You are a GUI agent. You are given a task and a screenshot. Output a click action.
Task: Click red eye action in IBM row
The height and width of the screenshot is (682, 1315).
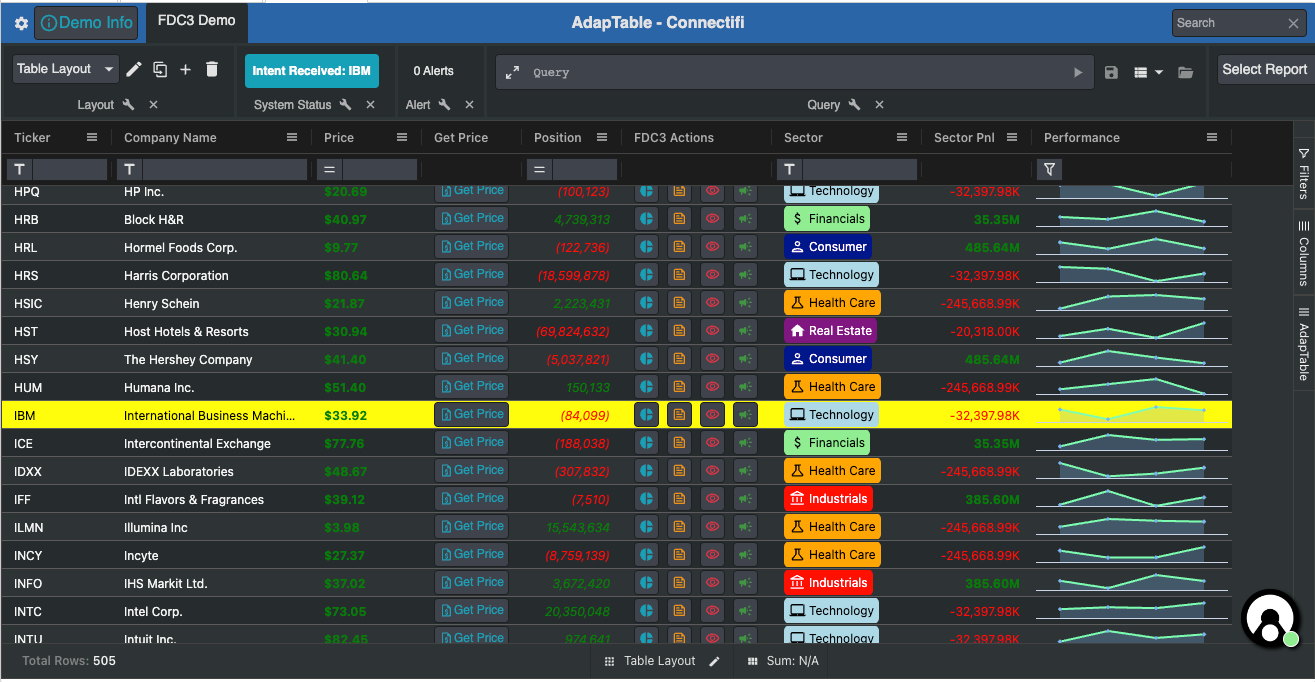click(x=712, y=414)
